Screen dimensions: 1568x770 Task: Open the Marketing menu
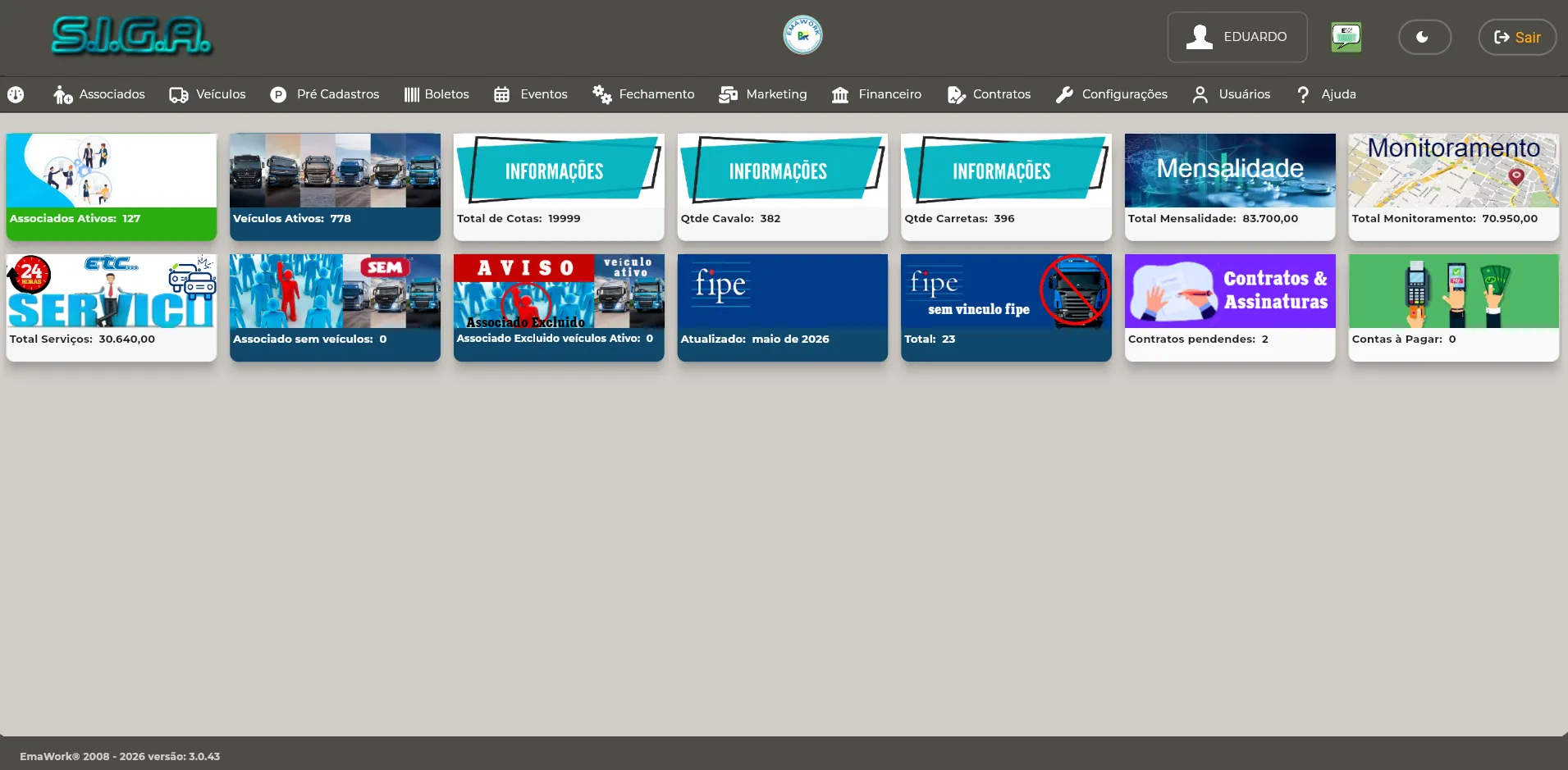pyautogui.click(x=763, y=95)
